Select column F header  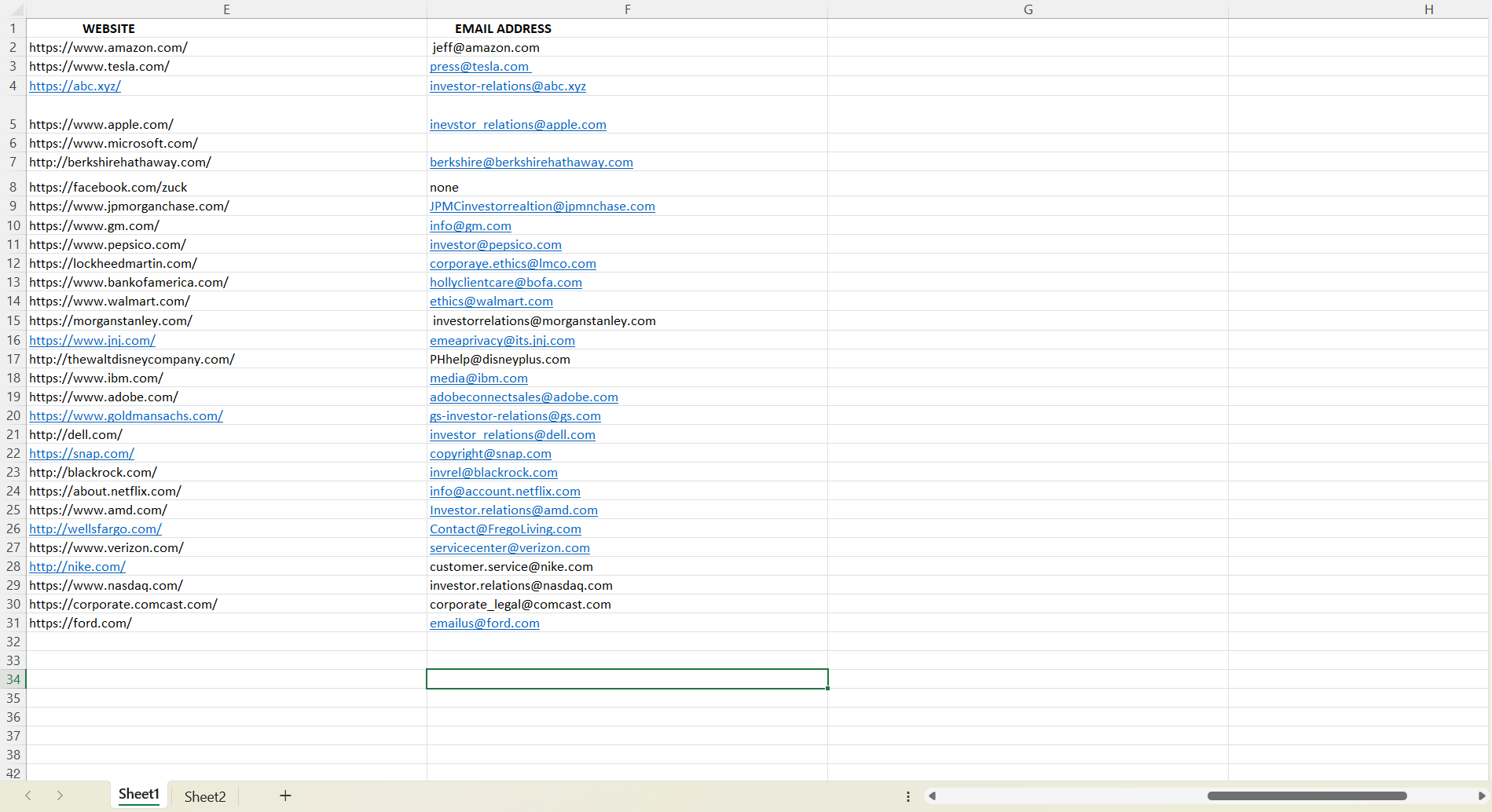click(627, 9)
